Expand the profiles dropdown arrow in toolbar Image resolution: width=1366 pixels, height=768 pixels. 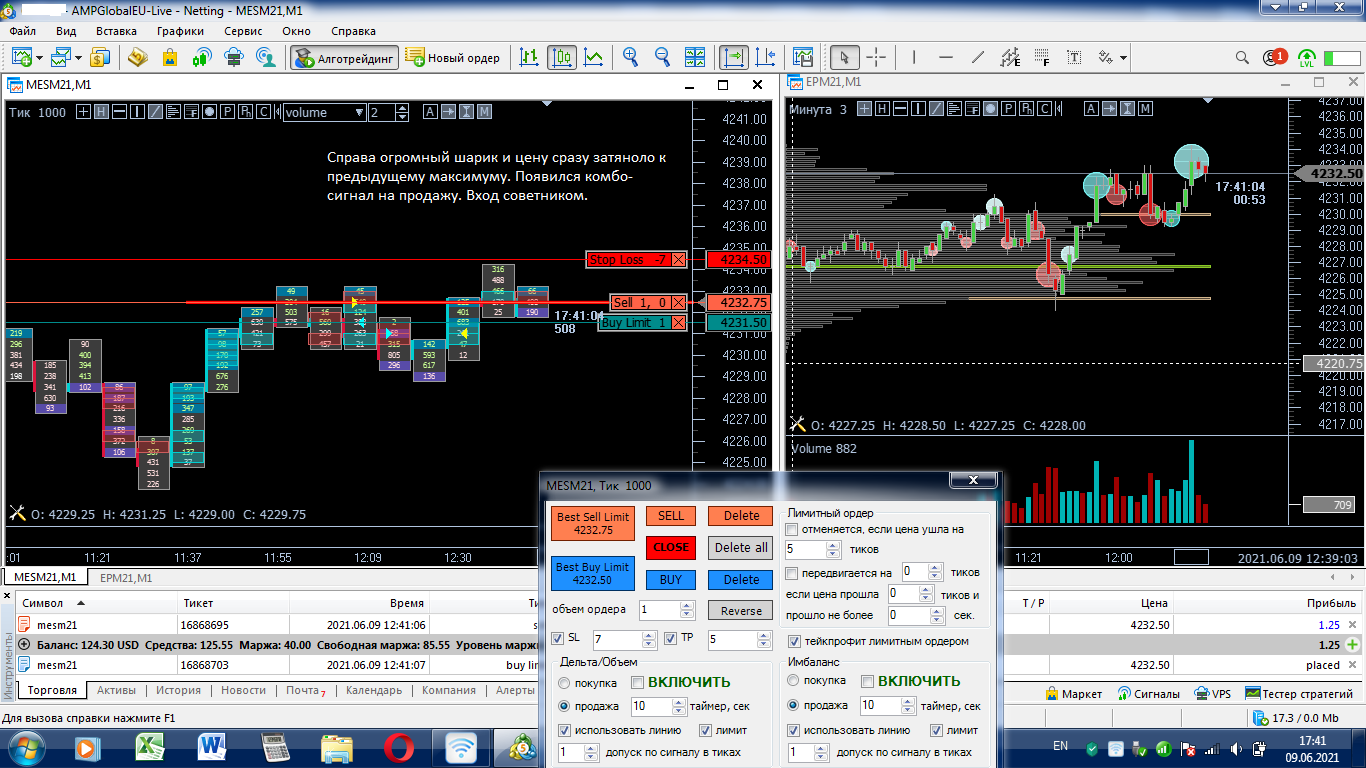[78, 58]
